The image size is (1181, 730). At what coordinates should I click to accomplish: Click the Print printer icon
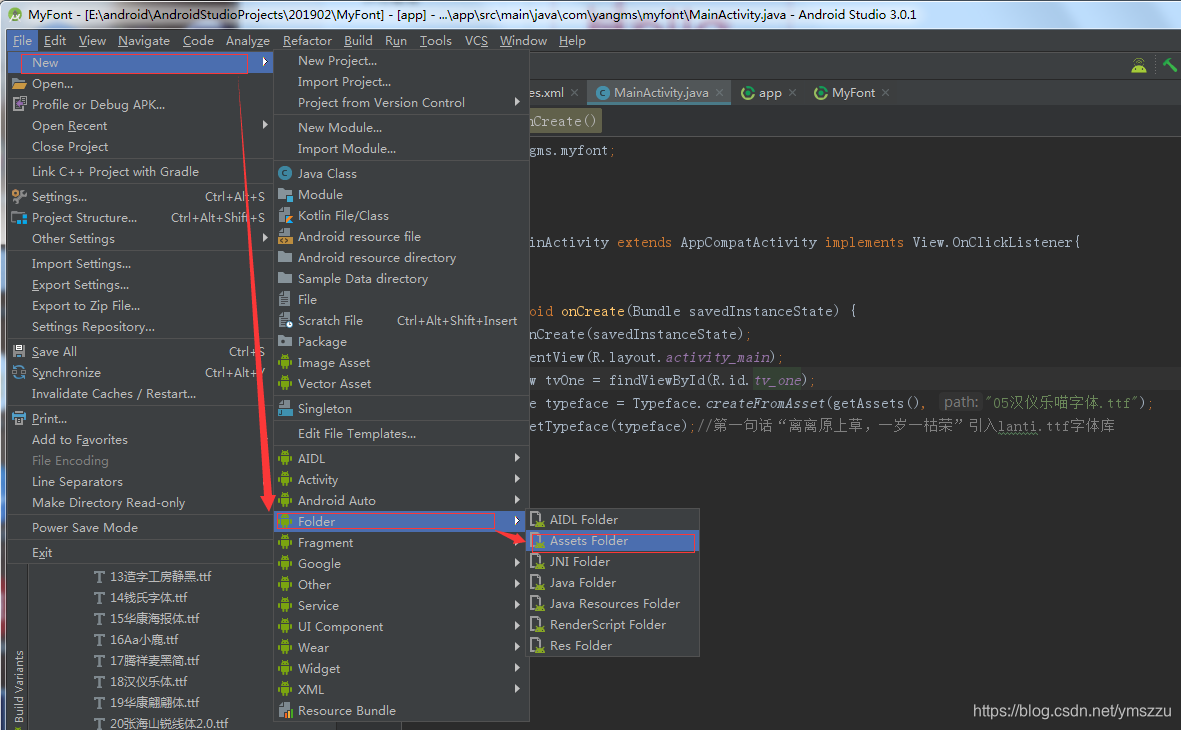click(x=19, y=418)
